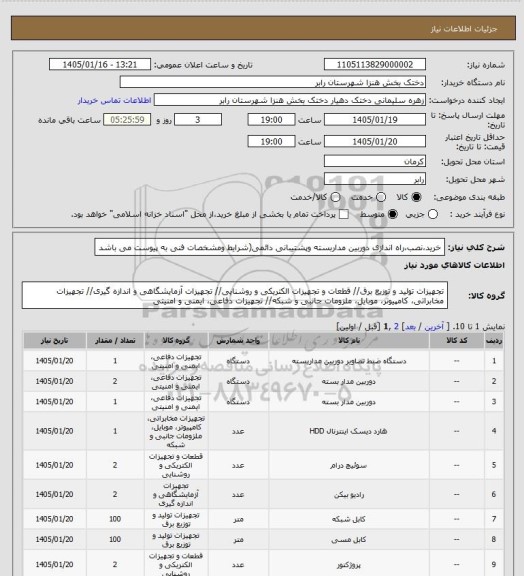Select item هارد دیسک اینترنال HDD
524x576 pixels.
coord(349,431)
